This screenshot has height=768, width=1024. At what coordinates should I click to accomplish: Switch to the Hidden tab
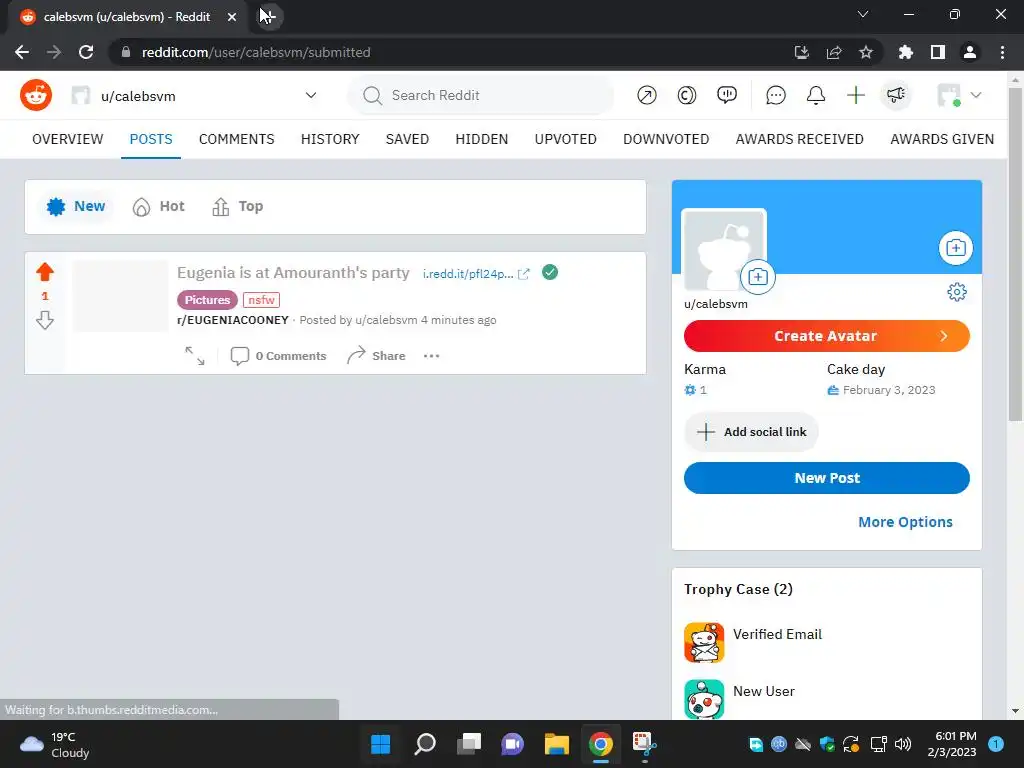pyautogui.click(x=482, y=139)
